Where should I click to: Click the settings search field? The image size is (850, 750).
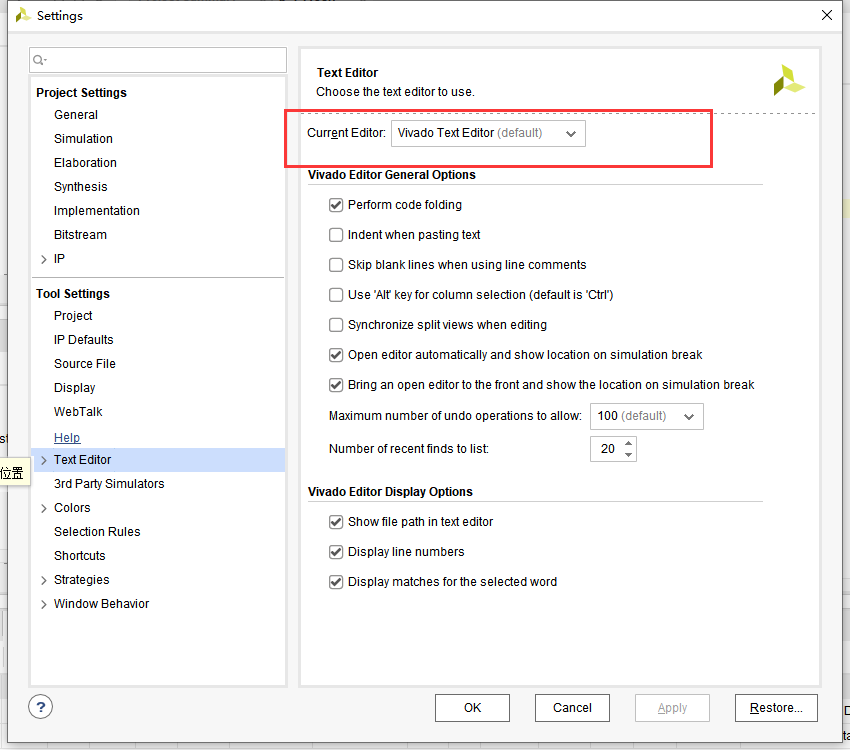[158, 60]
